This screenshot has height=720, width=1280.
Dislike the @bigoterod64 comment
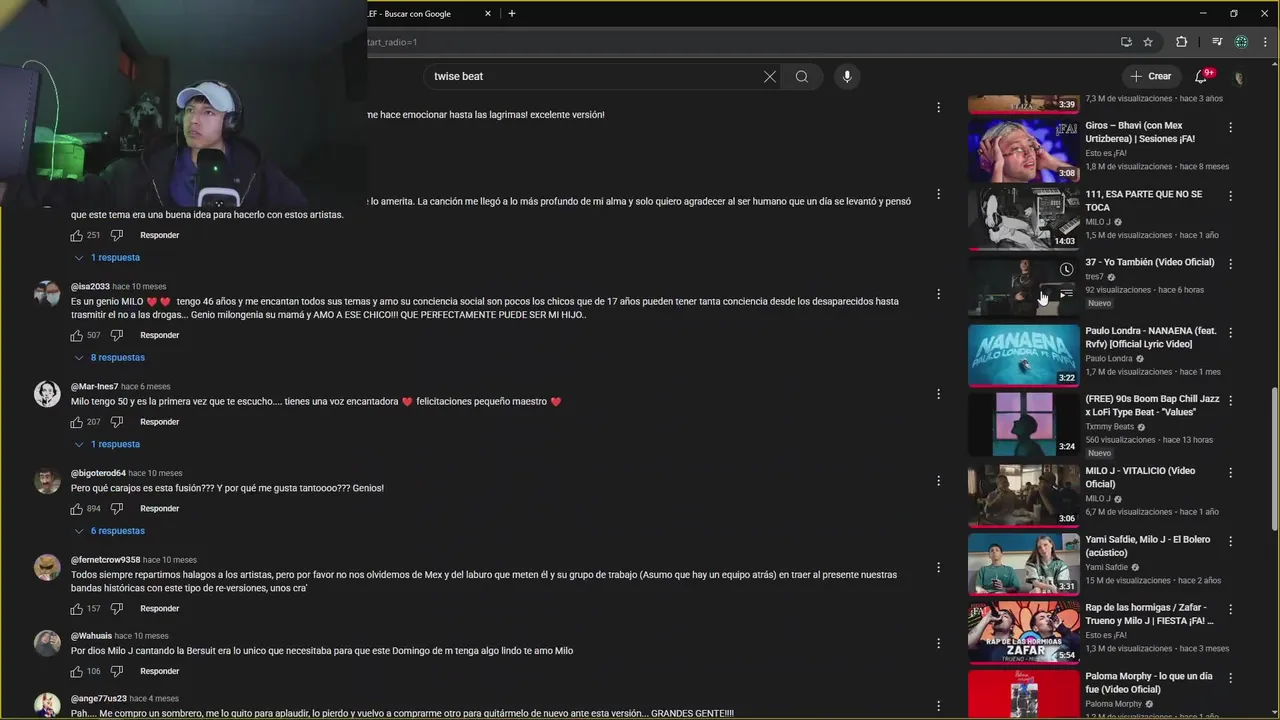click(x=116, y=508)
